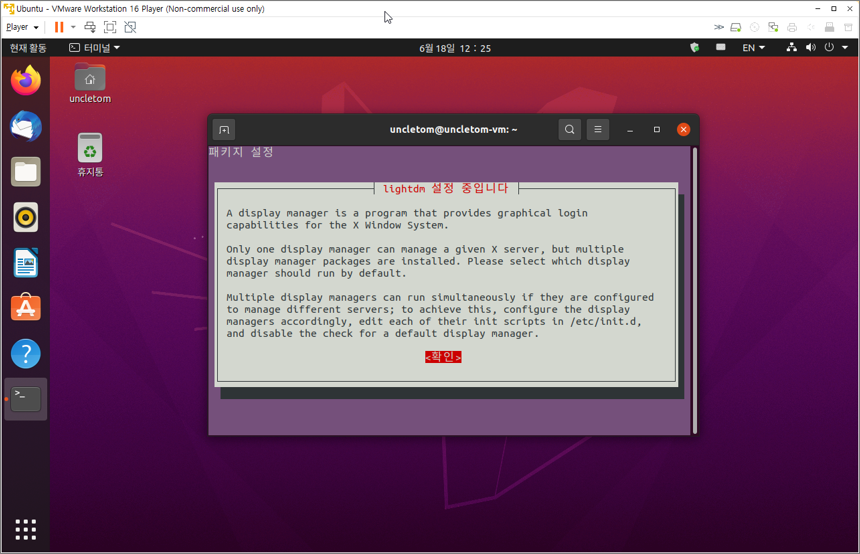The height and width of the screenshot is (554, 860).
Task: Click the VMware hard disk device icon
Action: tap(735, 27)
